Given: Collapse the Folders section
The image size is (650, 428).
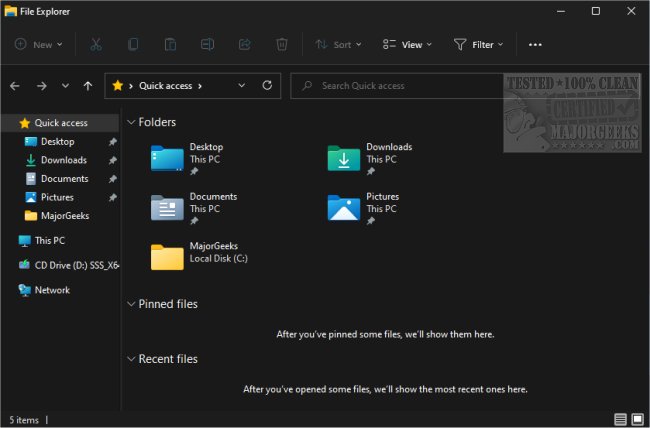Looking at the screenshot, I should pos(131,122).
